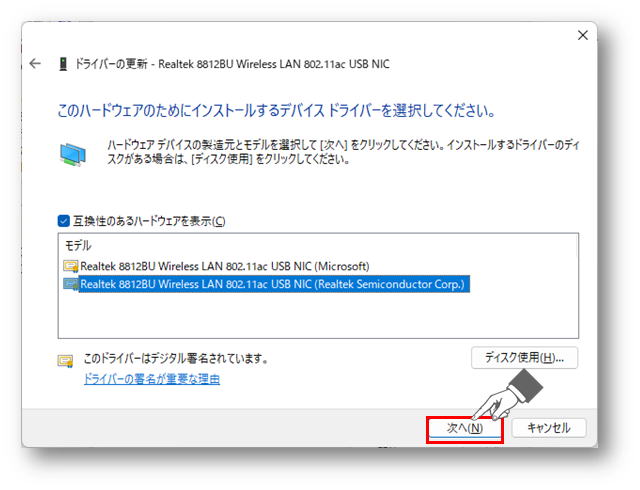
Task: Close the driver update dialog
Action: pos(582,36)
